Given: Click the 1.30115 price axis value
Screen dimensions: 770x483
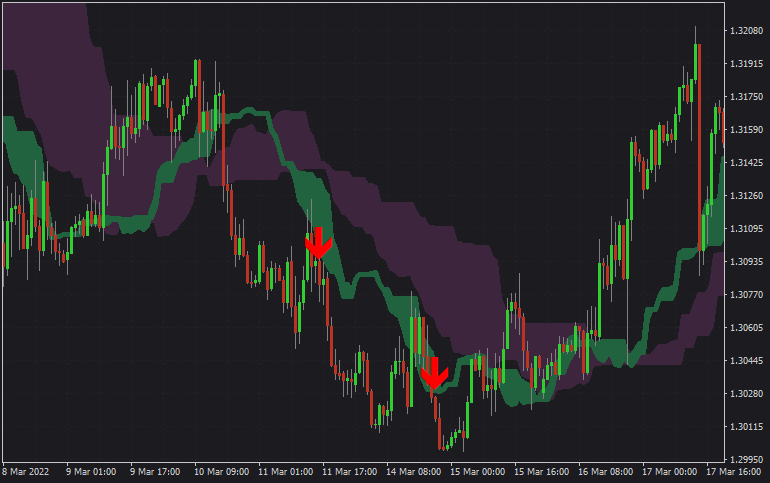Looking at the screenshot, I should click(x=746, y=427).
